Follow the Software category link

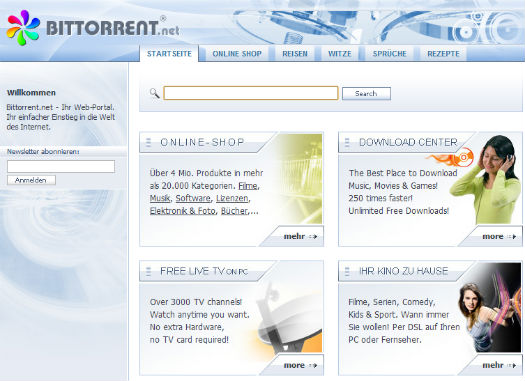[193, 198]
